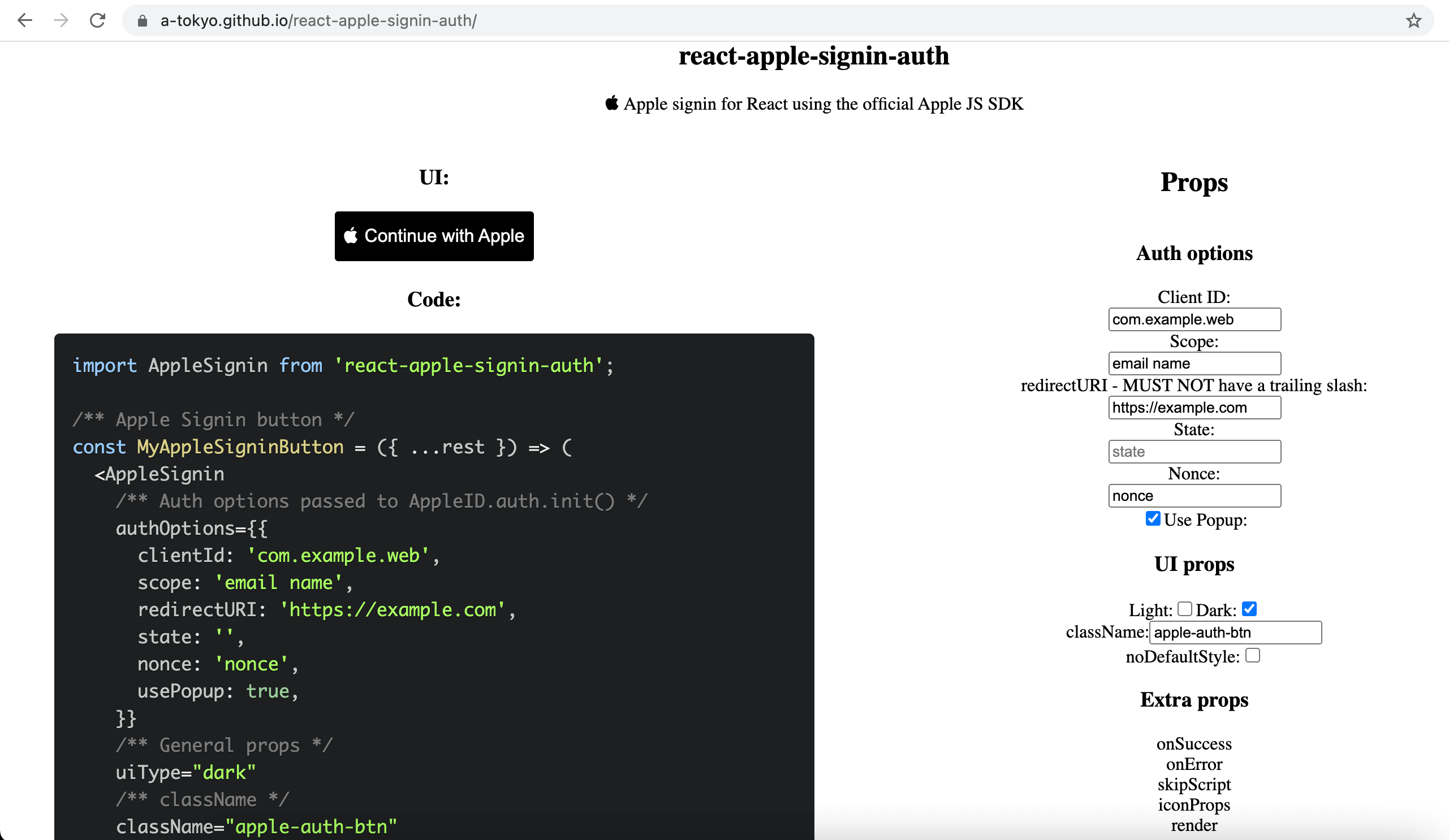Select the redirectURI input box
Viewport: 1449px width, 840px height.
pyautogui.click(x=1194, y=408)
